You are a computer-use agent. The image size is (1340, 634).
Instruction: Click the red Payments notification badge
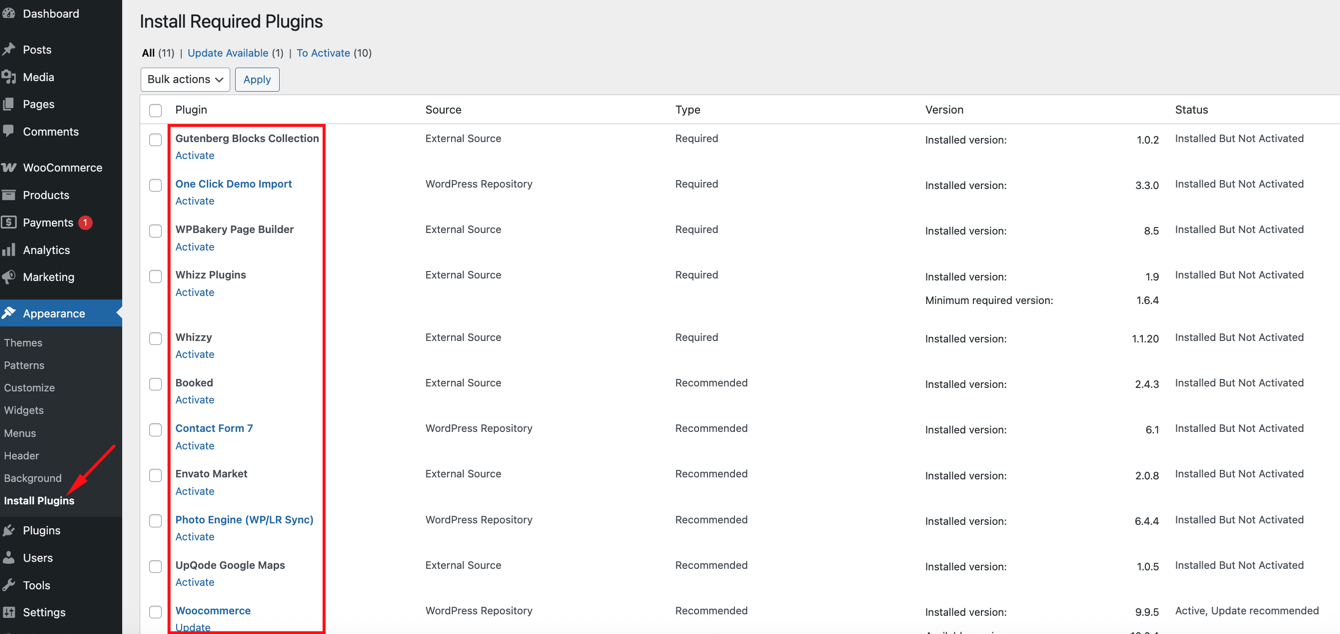(x=85, y=222)
